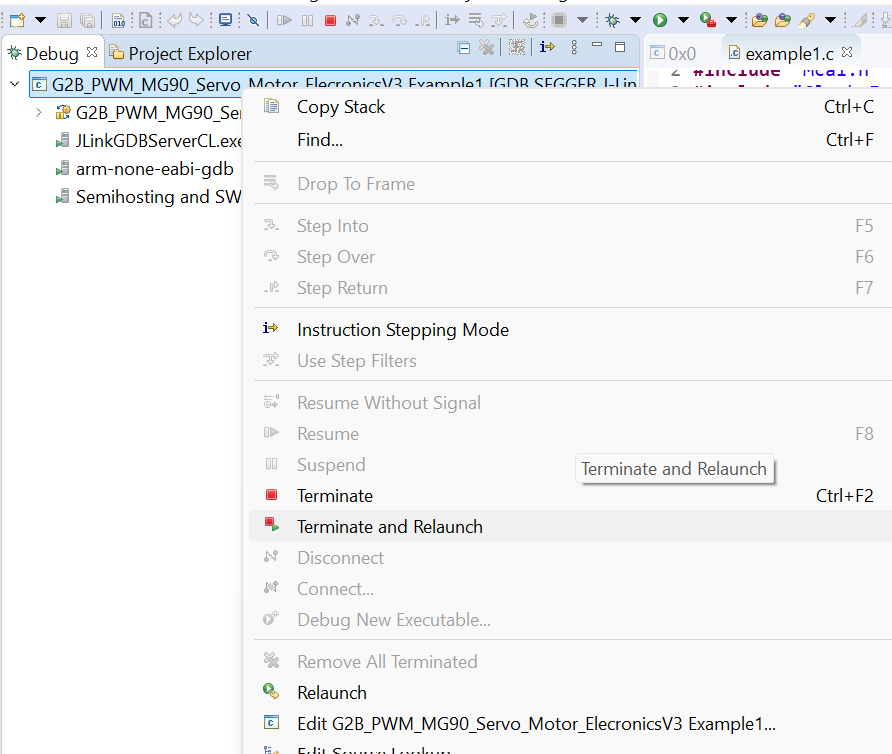Open the Debug view's View Menu dots
This screenshot has width=892, height=754.
574,47
